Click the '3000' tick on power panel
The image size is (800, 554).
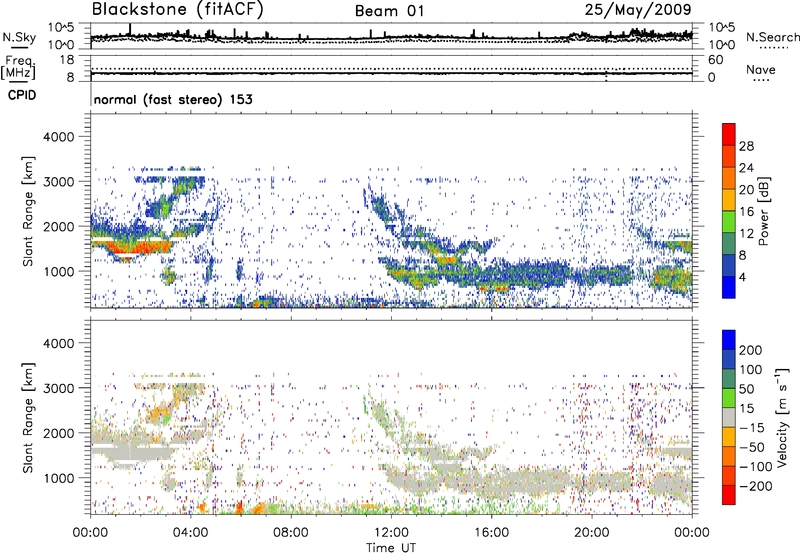[59, 182]
